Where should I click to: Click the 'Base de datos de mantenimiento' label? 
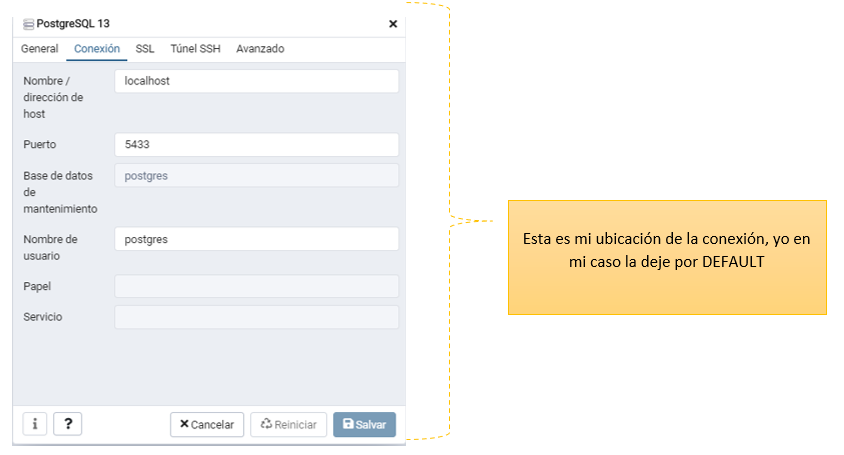(x=60, y=192)
